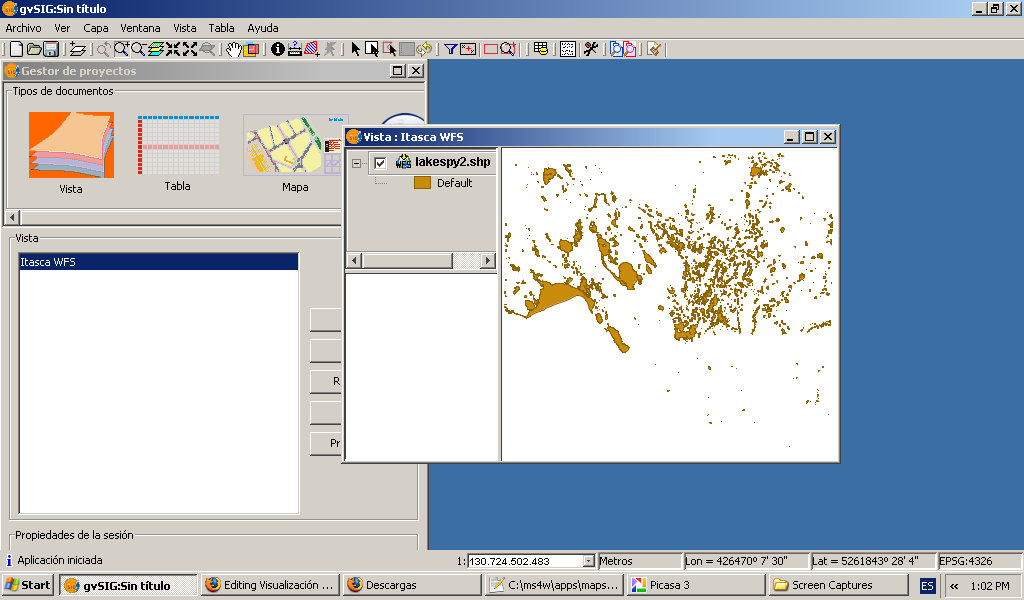Collapse the lakespy2.shp layer tree node

pyautogui.click(x=355, y=163)
